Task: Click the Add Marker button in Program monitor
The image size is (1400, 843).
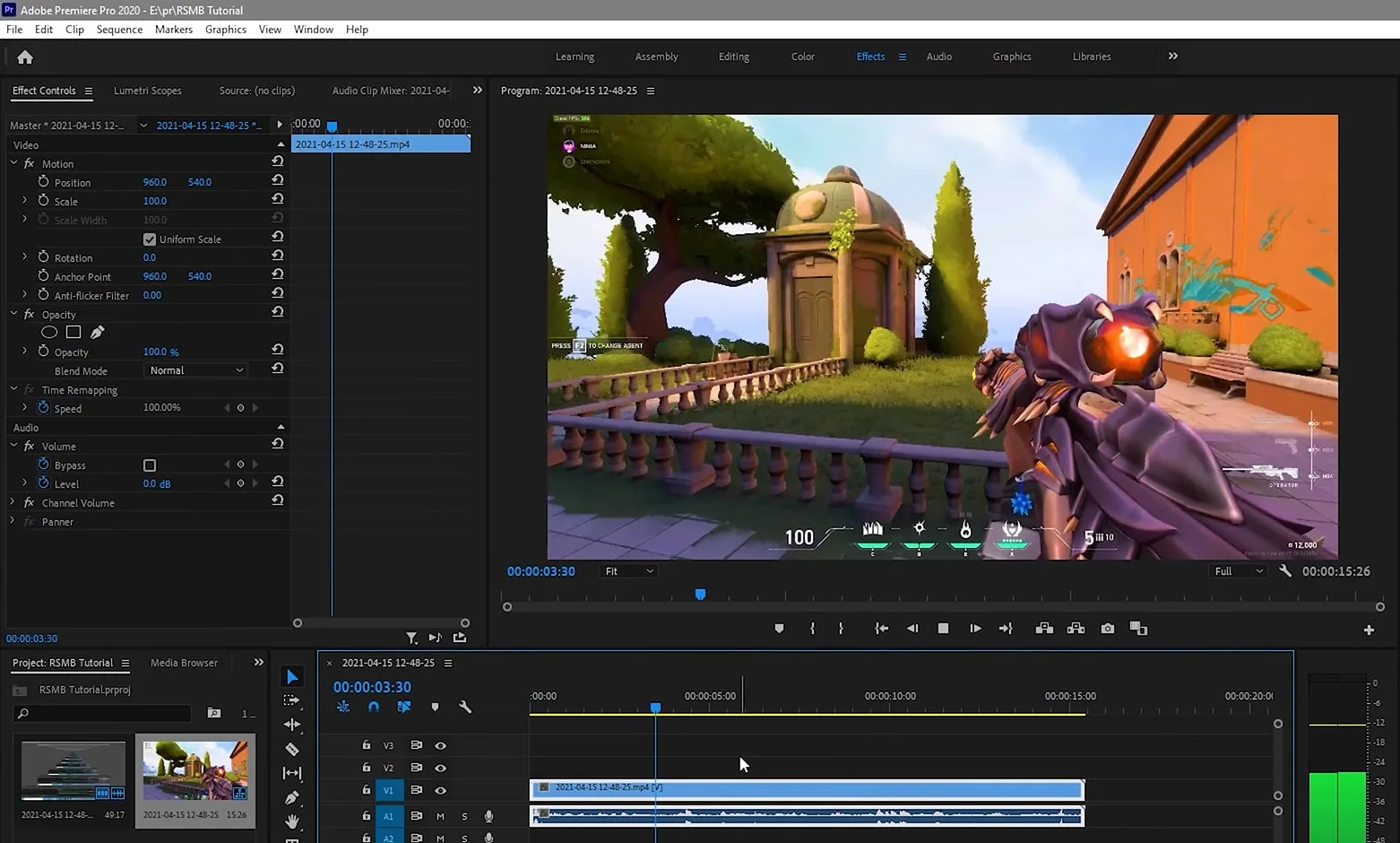Action: [779, 629]
